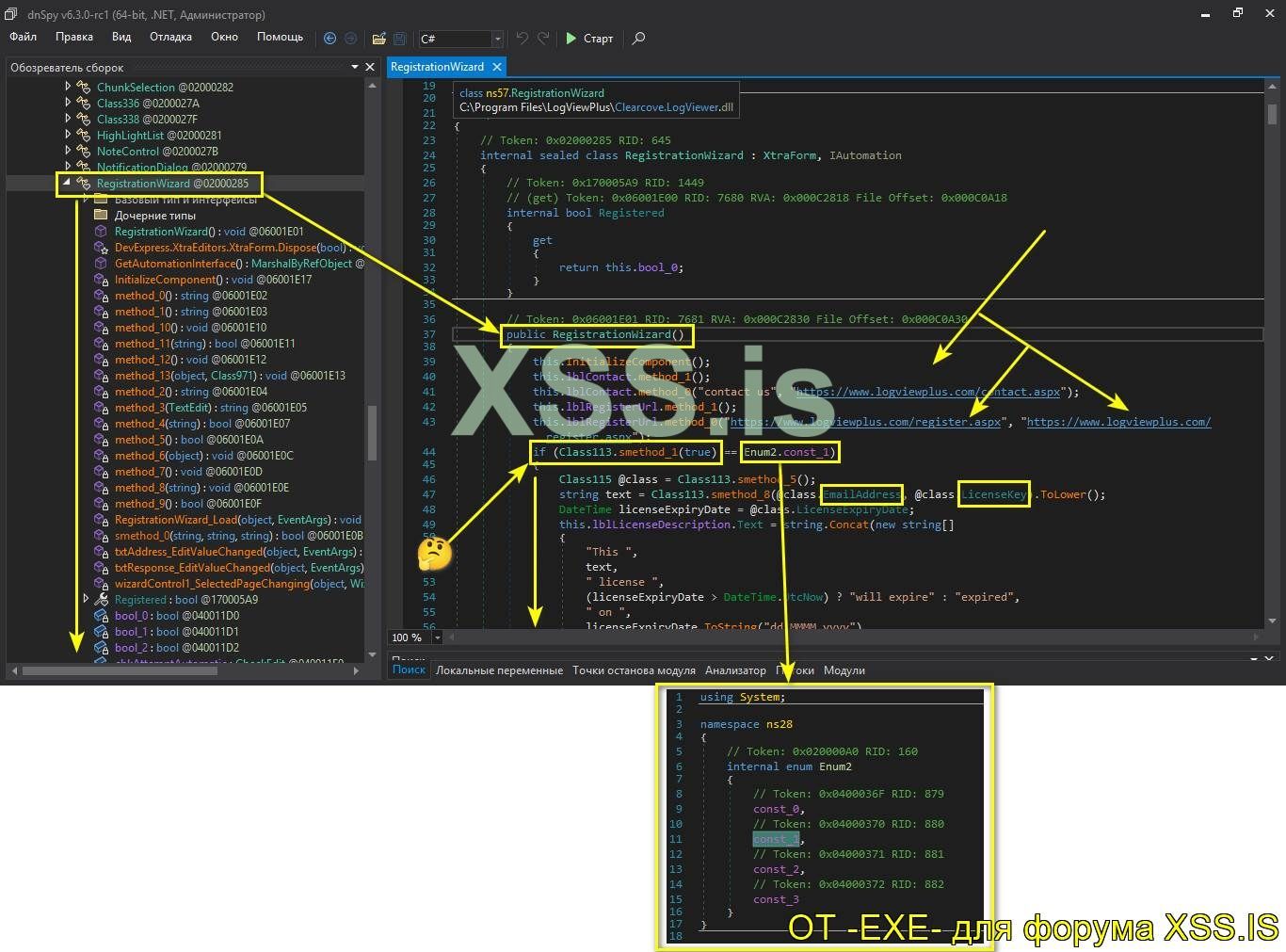Open the 100 % zoom dropdown

click(437, 637)
